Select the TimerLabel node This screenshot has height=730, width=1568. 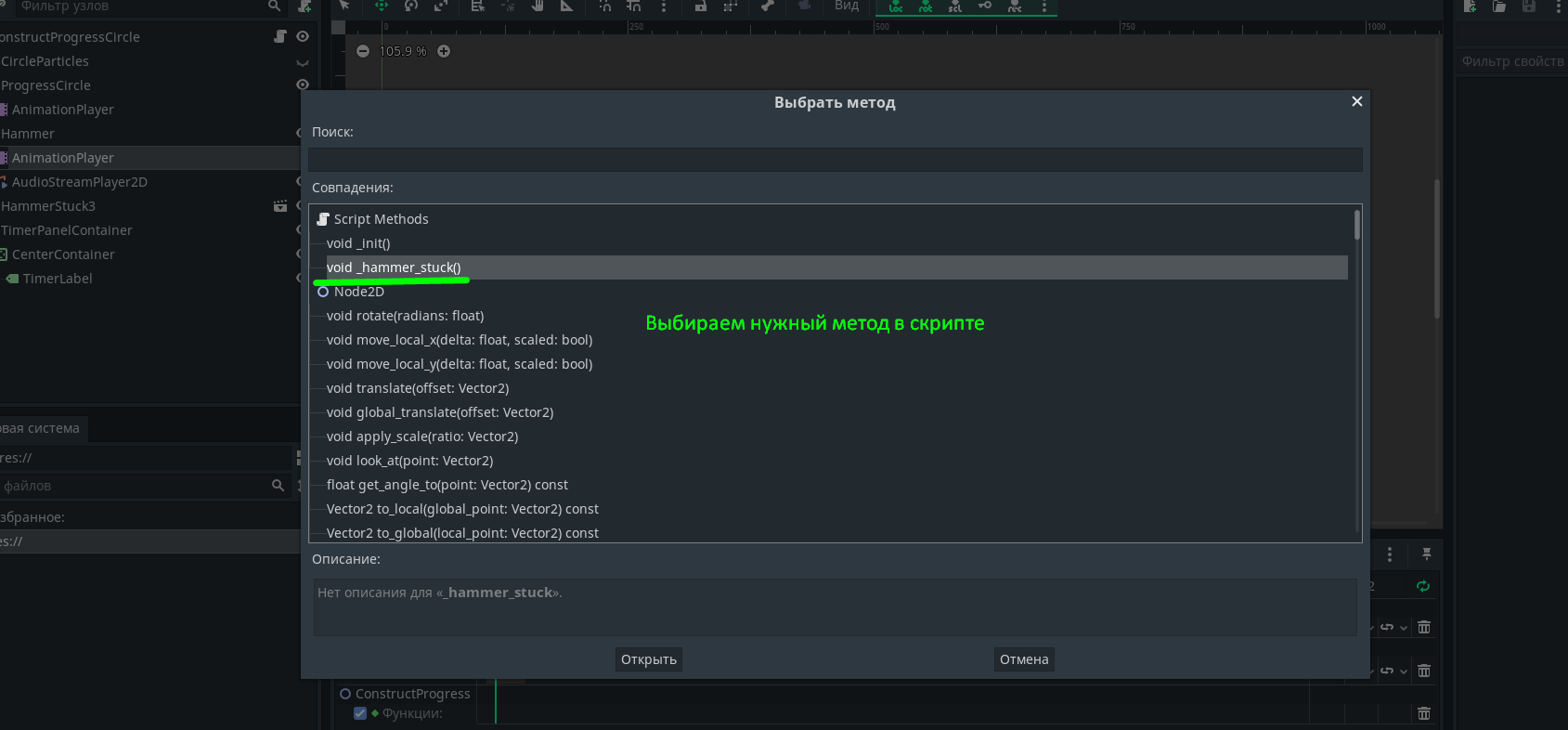(x=57, y=279)
